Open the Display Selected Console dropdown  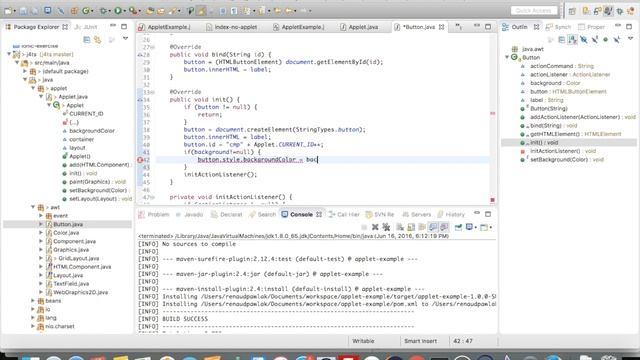tap(476, 227)
